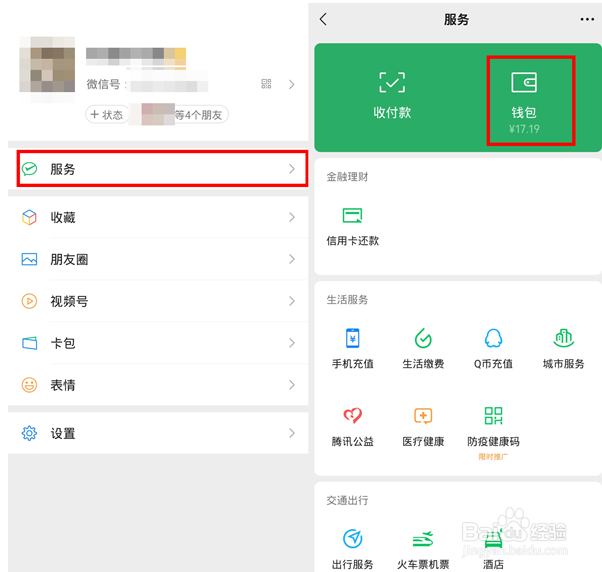602x572 pixels.
Task: Tap the 腾讯公益 label
Action: pos(352,441)
